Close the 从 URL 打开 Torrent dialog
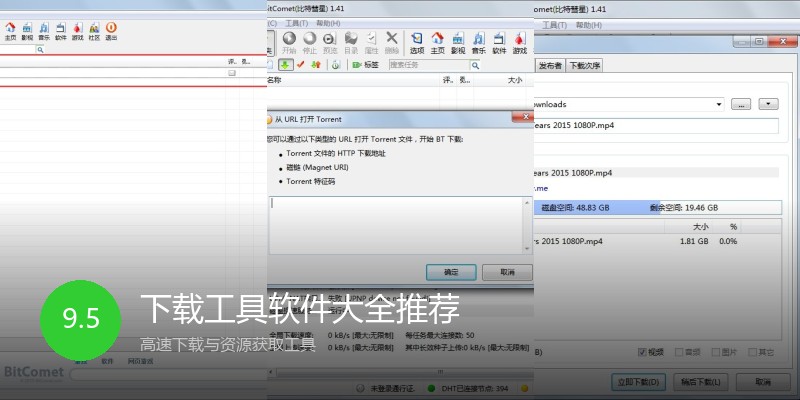This screenshot has height=400, width=800. tap(523, 117)
